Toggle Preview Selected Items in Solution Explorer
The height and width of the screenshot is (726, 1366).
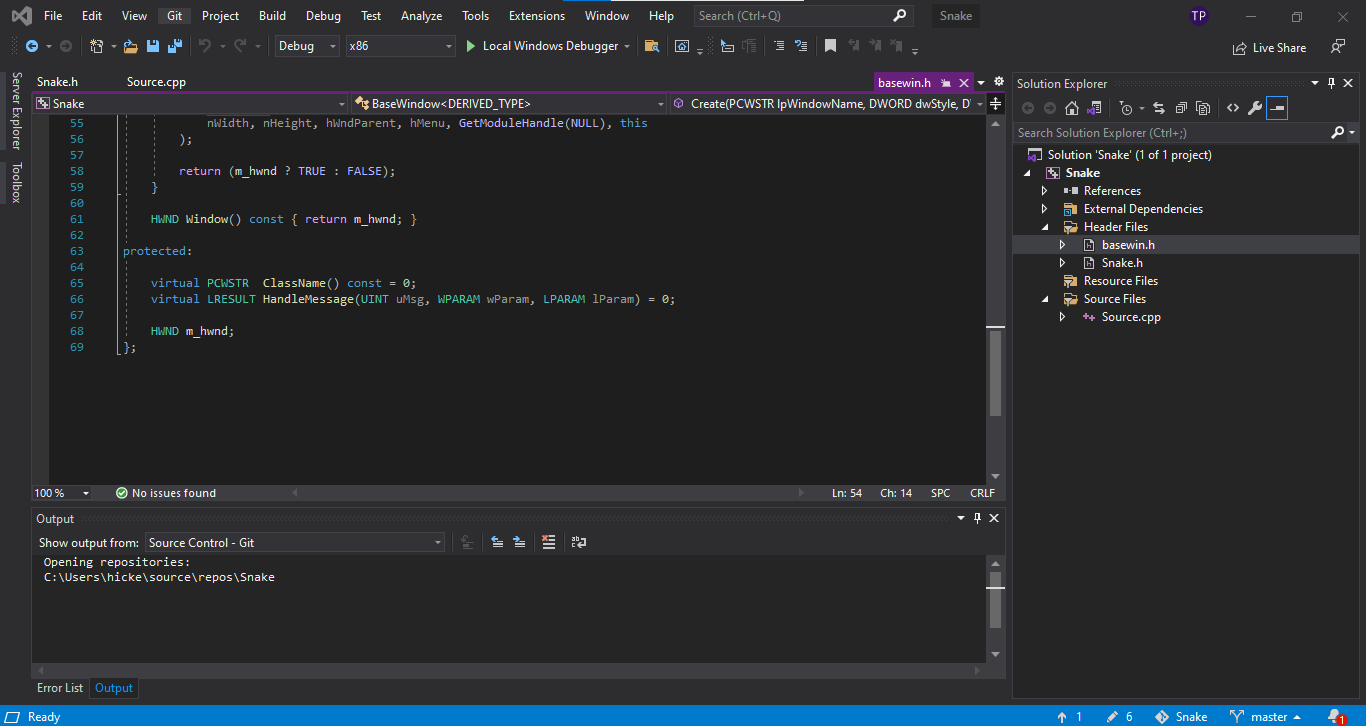pos(1277,108)
